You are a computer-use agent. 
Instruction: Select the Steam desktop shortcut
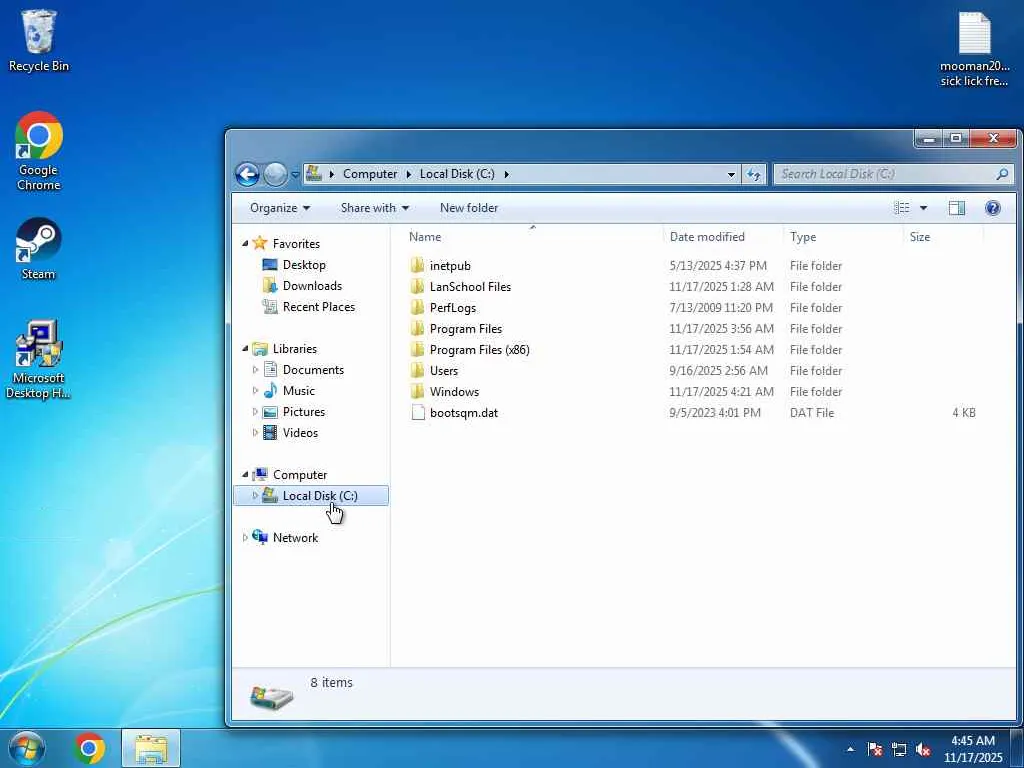pyautogui.click(x=39, y=249)
